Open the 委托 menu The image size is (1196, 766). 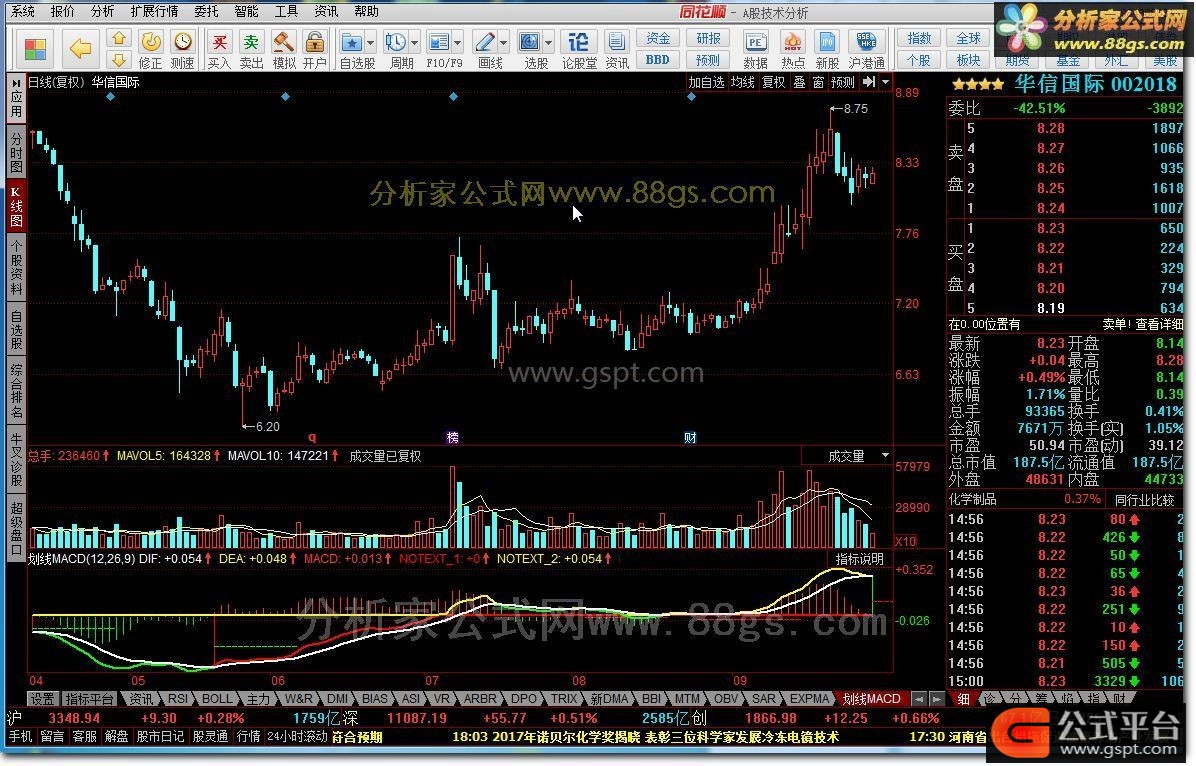click(x=206, y=11)
